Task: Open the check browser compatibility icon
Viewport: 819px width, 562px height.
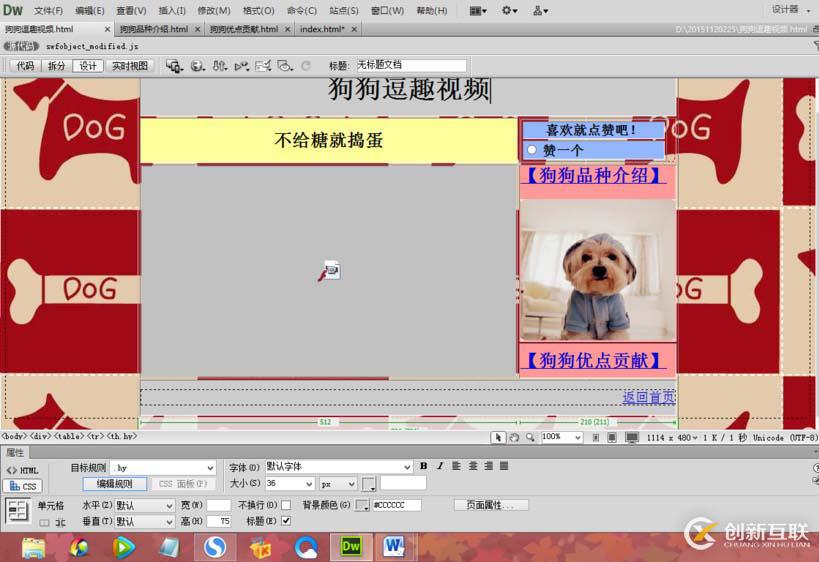Action: (x=263, y=66)
